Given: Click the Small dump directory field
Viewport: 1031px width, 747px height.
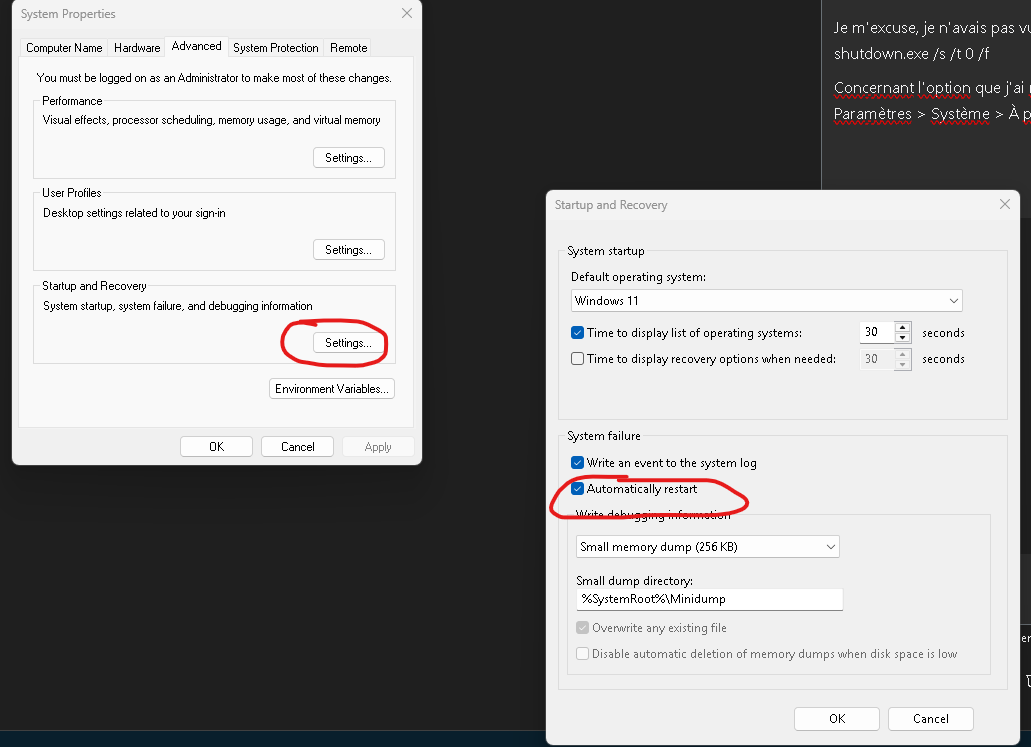Looking at the screenshot, I should (709, 599).
